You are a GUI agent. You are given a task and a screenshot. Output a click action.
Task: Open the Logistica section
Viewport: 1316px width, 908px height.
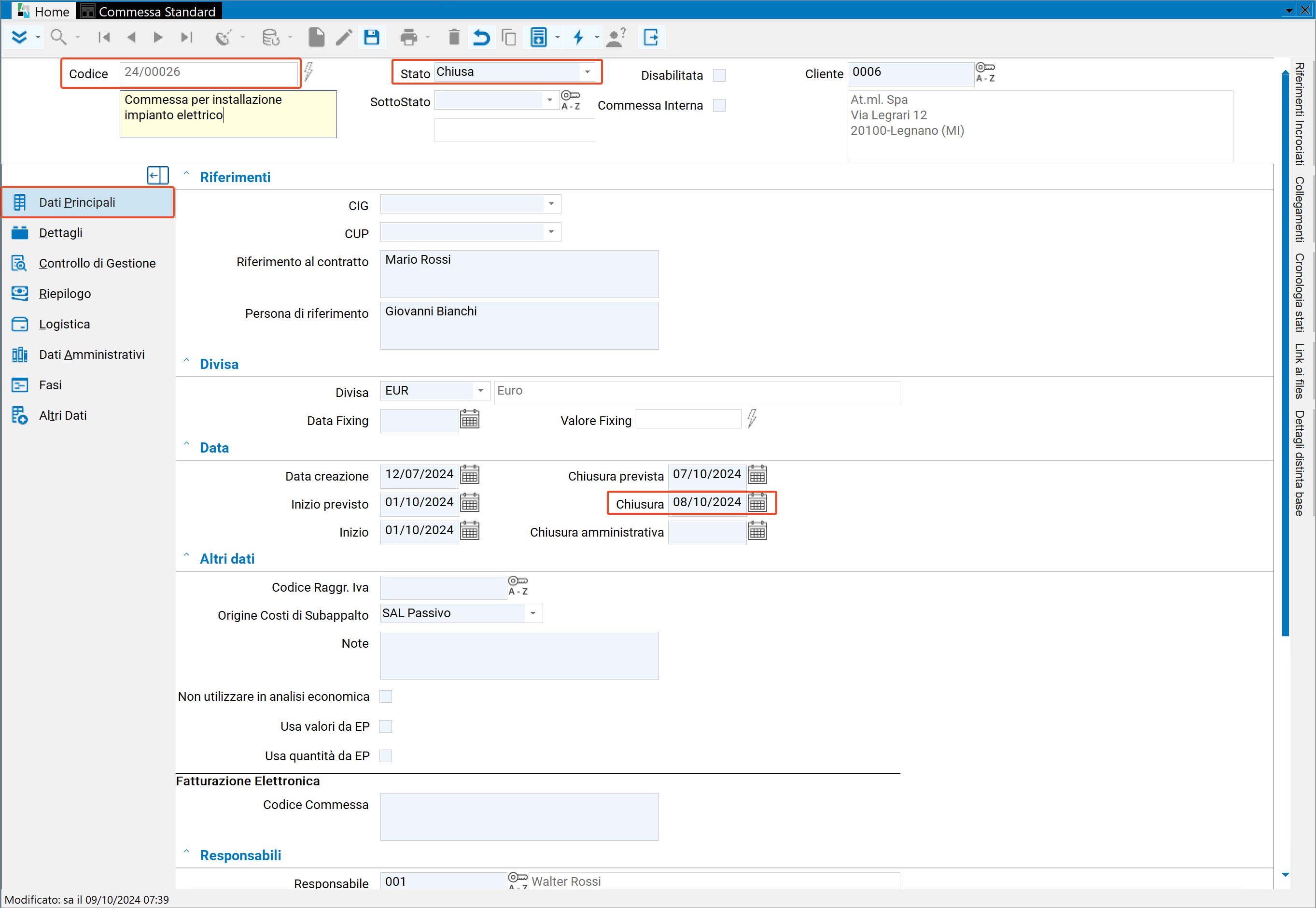coord(88,324)
